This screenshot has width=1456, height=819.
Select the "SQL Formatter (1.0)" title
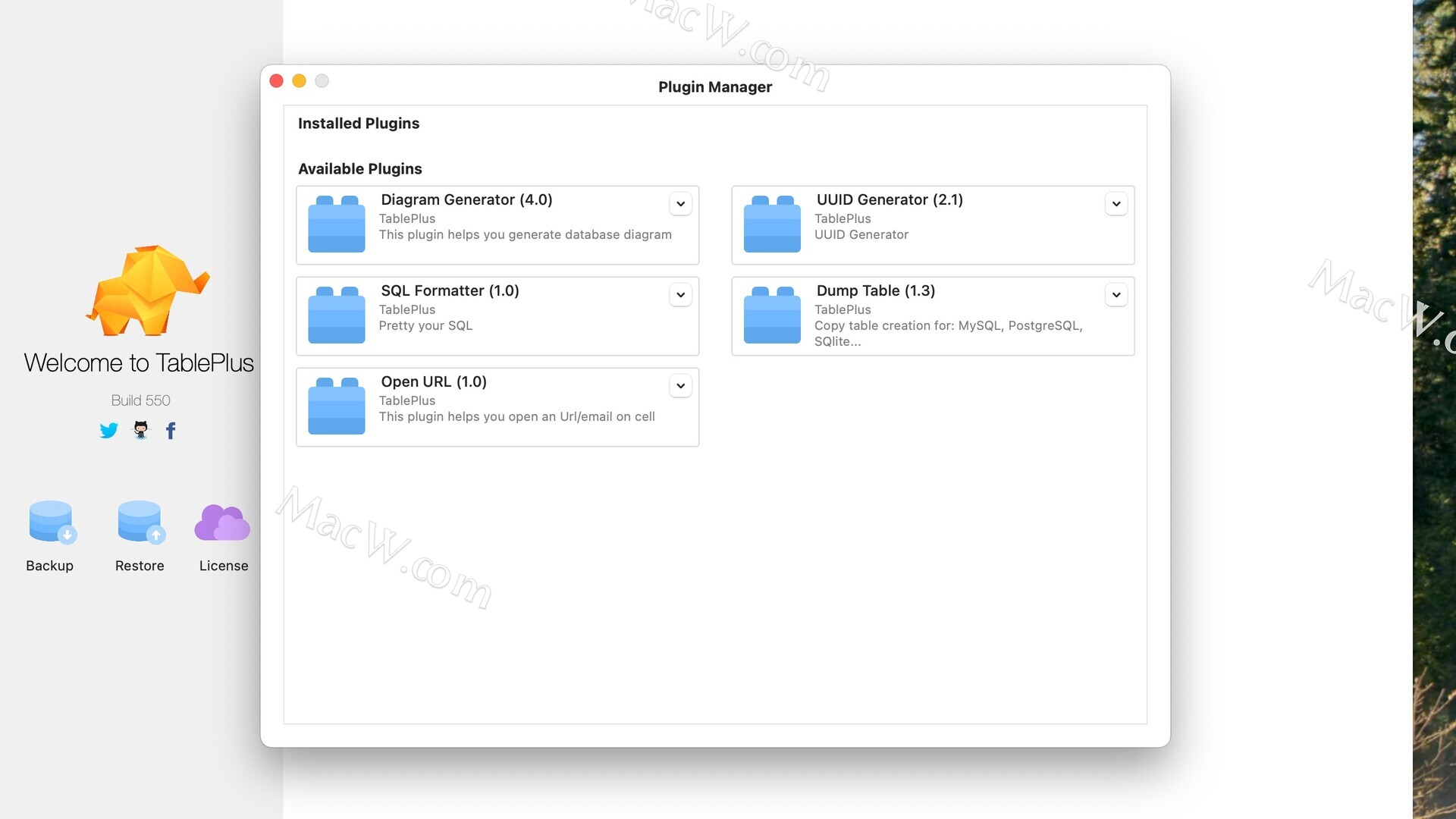[450, 290]
